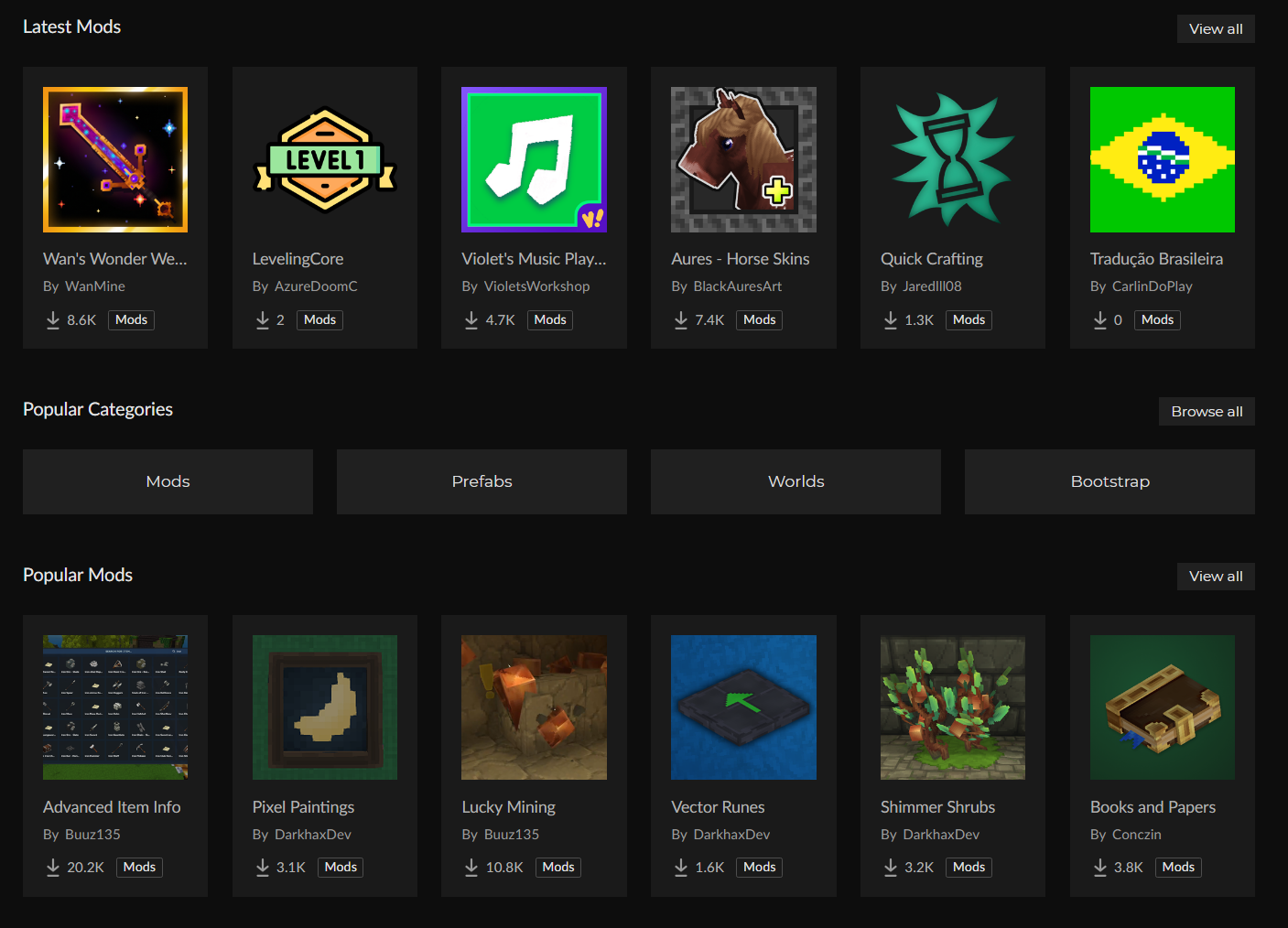
Task: Click the Violet's Music Player thumbnail
Action: (534, 158)
